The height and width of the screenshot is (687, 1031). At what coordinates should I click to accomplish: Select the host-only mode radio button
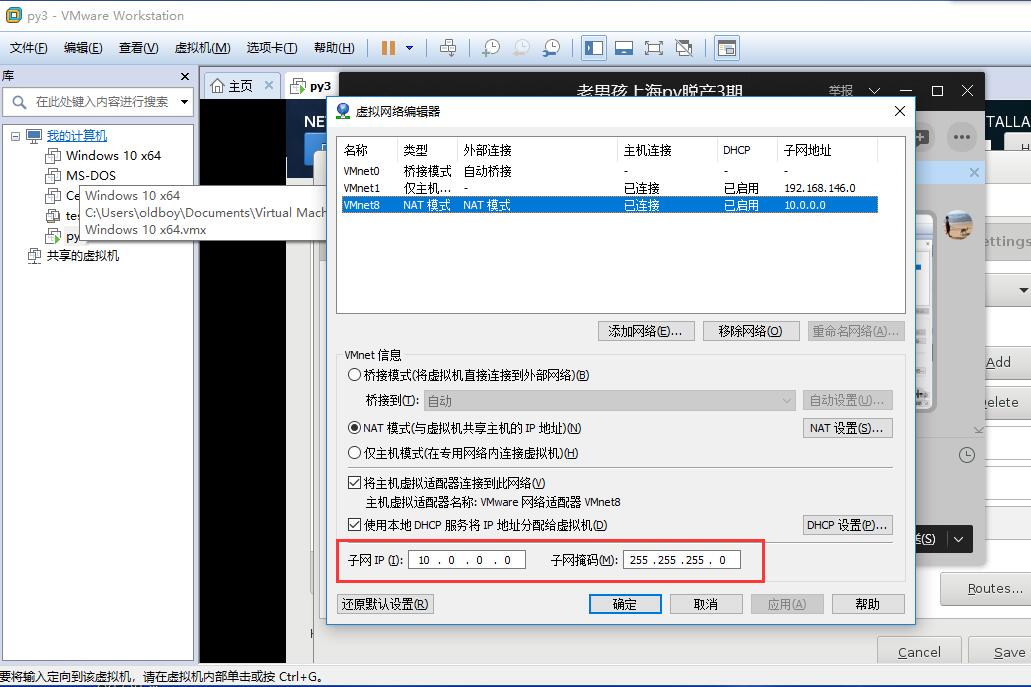354,453
